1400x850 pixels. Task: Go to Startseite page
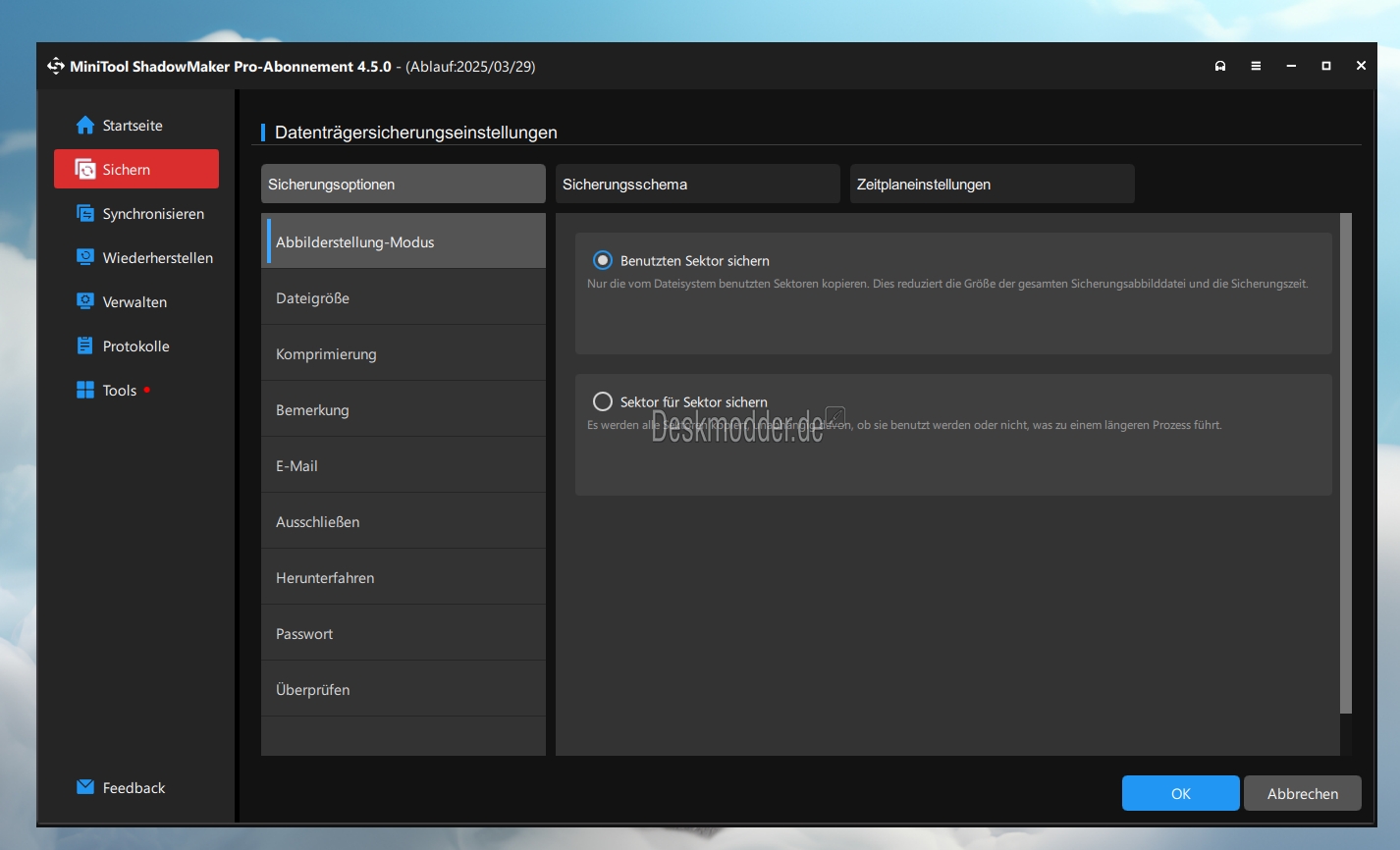pyautogui.click(x=133, y=125)
